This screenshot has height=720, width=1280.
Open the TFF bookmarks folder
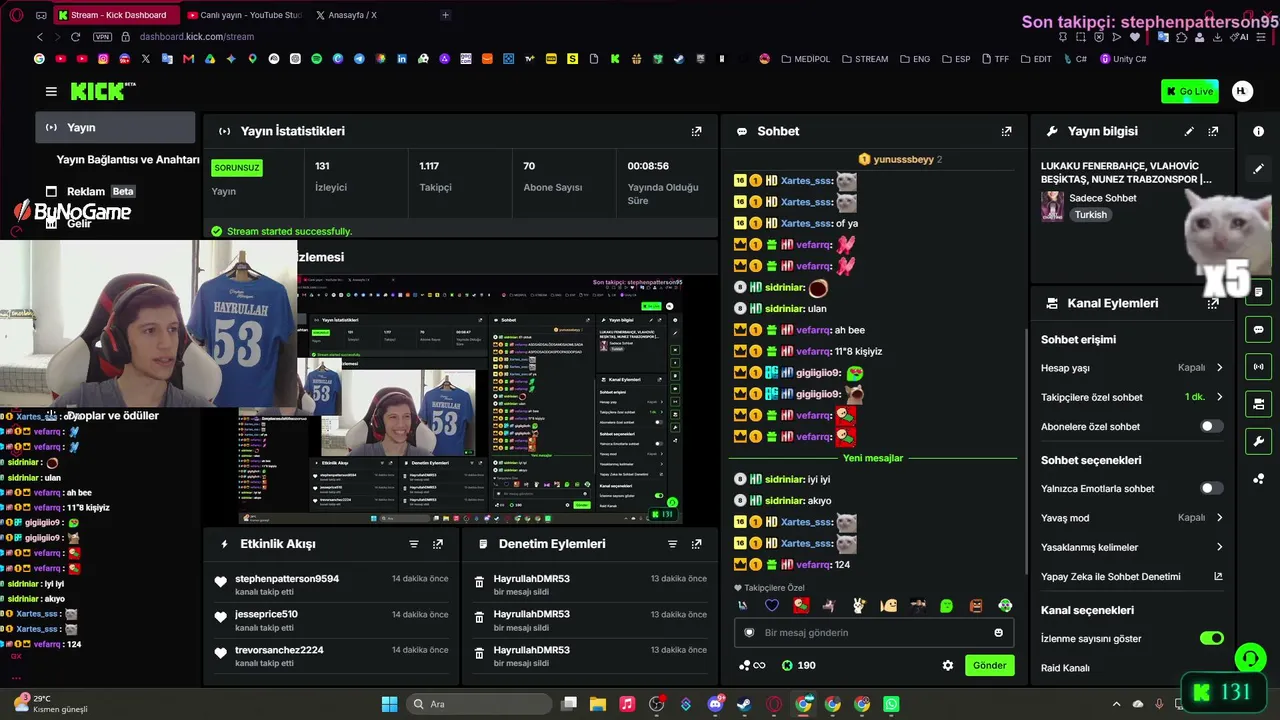(x=995, y=59)
